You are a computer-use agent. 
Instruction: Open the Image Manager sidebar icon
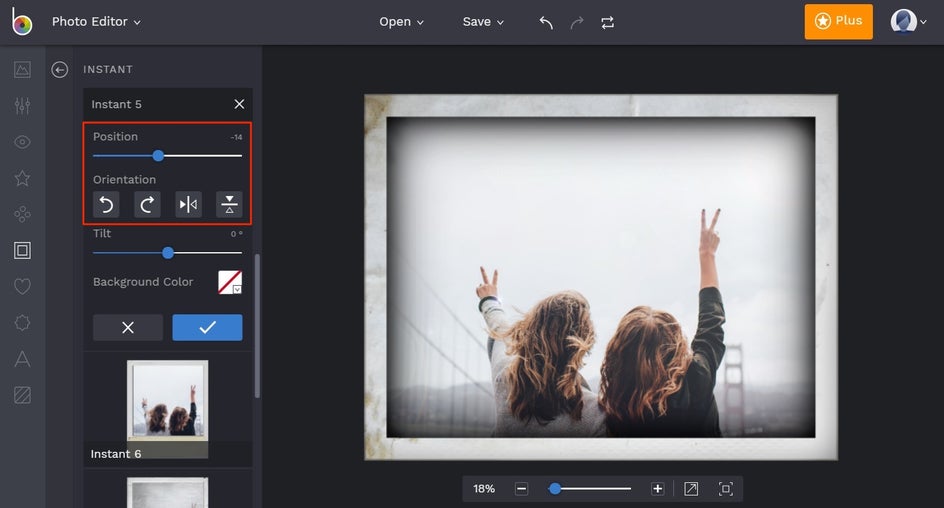[x=22, y=70]
